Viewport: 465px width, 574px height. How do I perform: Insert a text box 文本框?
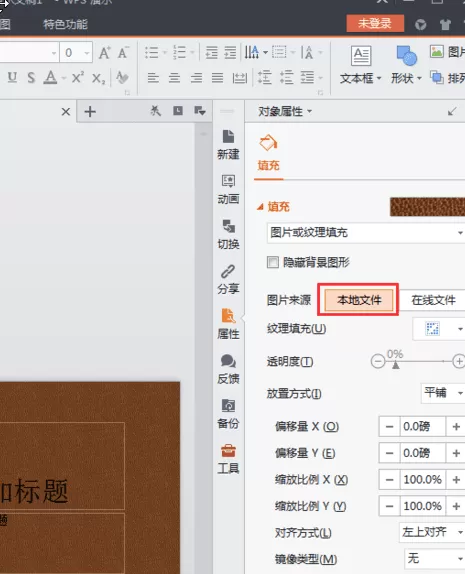click(x=361, y=65)
